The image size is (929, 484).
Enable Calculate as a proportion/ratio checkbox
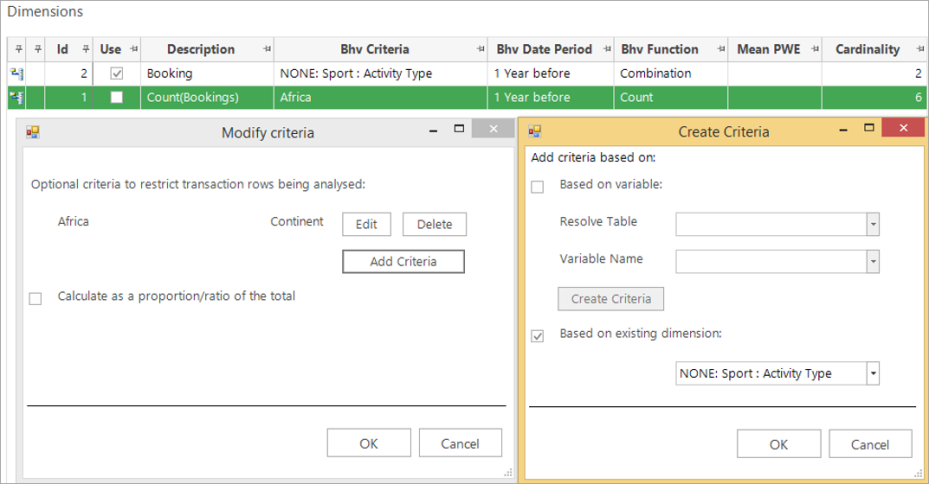(36, 299)
